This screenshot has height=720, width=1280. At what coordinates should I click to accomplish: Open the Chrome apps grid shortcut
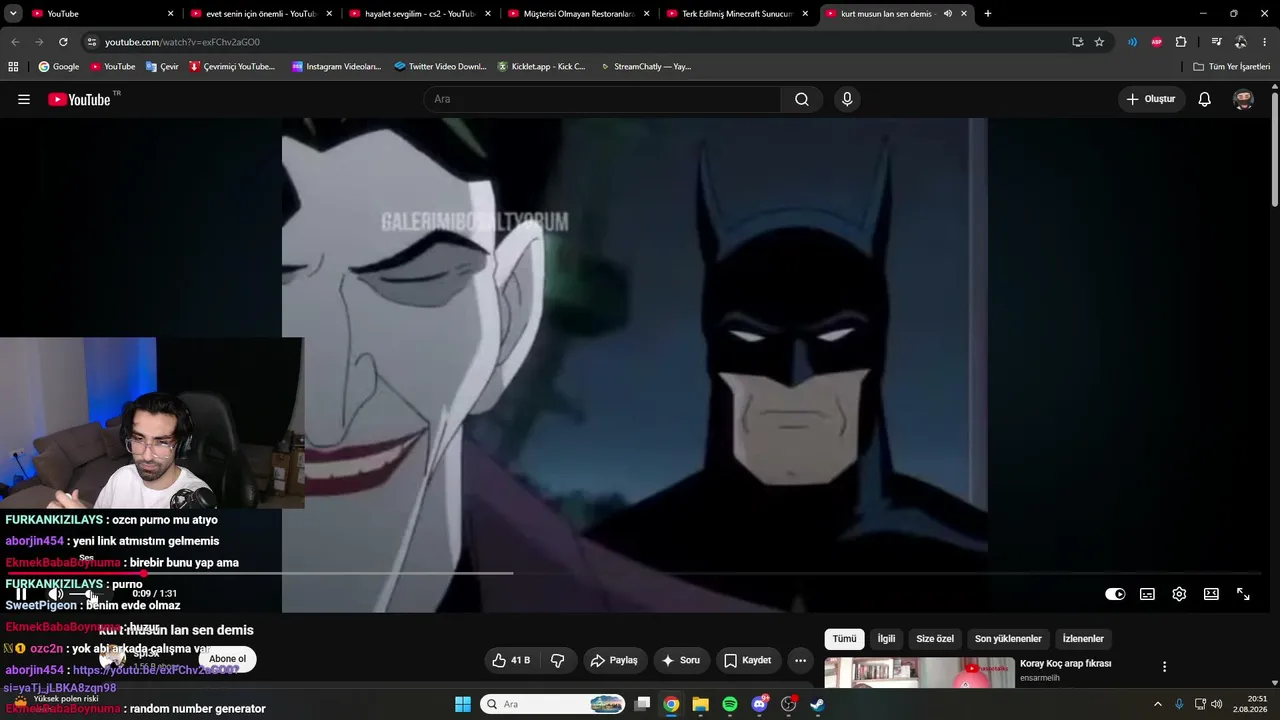(x=13, y=67)
